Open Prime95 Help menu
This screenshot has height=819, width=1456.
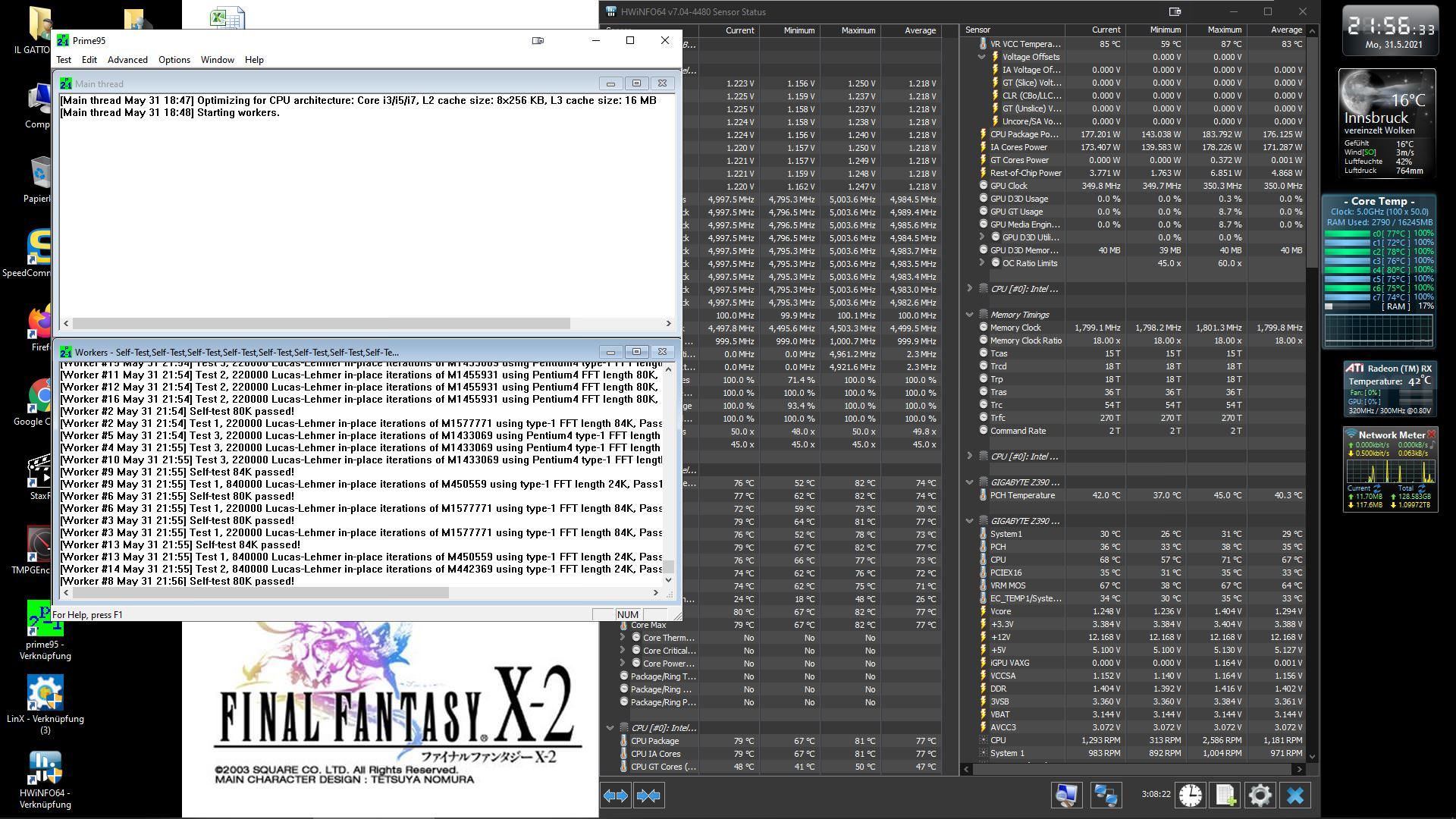point(254,60)
